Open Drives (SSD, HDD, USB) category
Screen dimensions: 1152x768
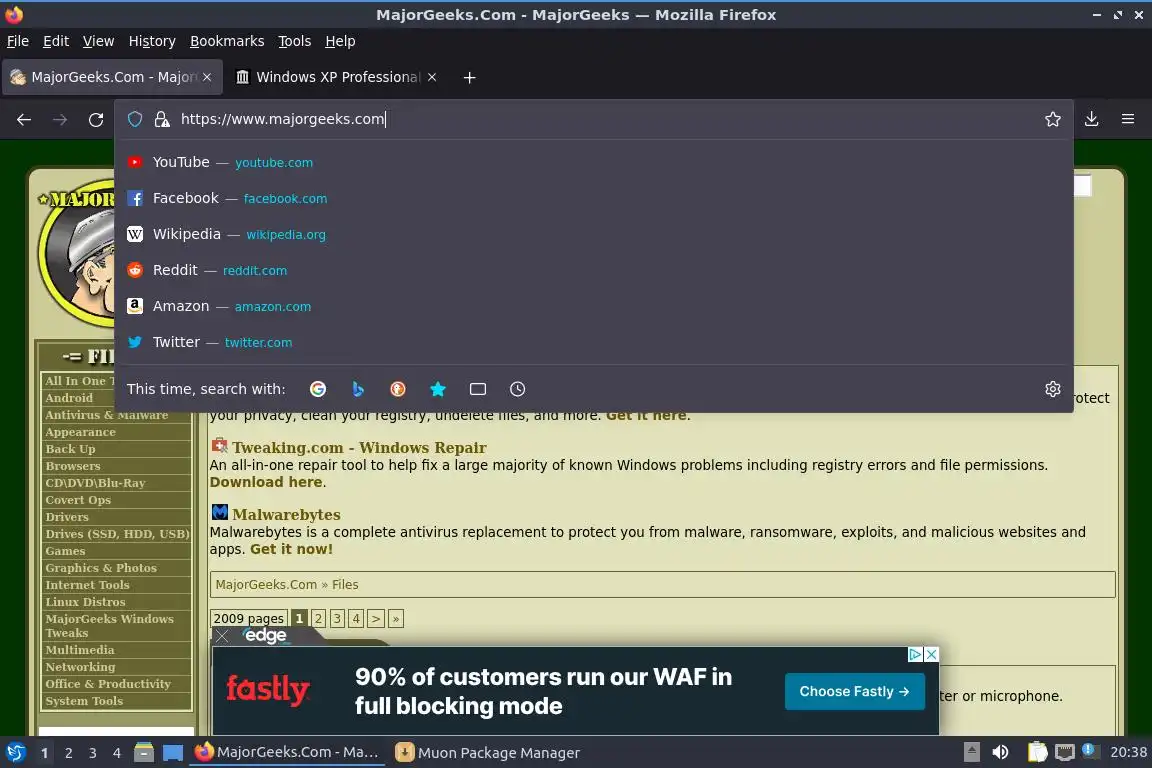click(x=117, y=534)
